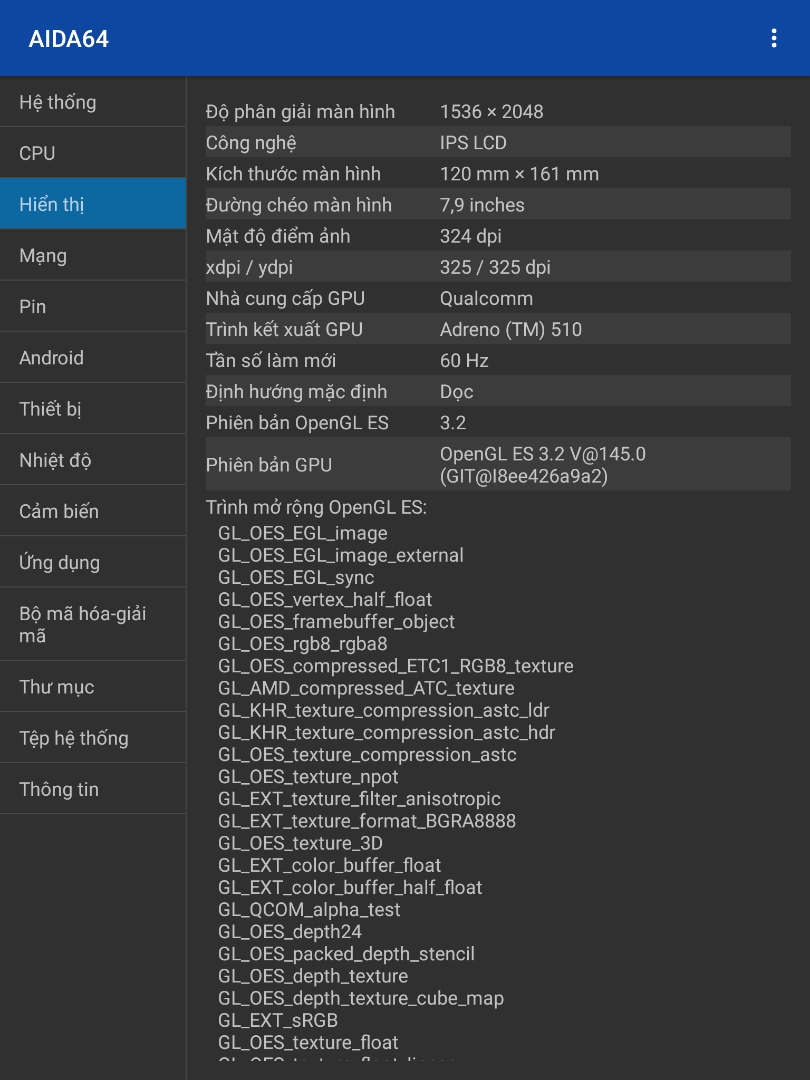Open the three-dot overflow menu
This screenshot has width=810, height=1080.
pos(773,38)
